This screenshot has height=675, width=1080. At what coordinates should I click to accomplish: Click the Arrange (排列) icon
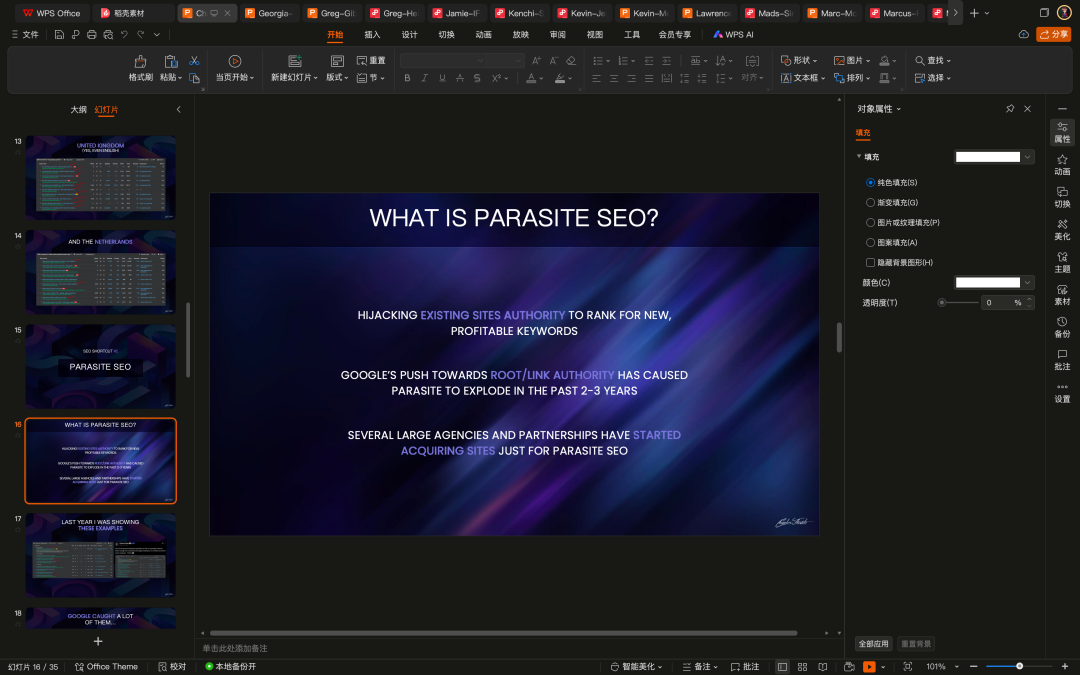click(839, 78)
